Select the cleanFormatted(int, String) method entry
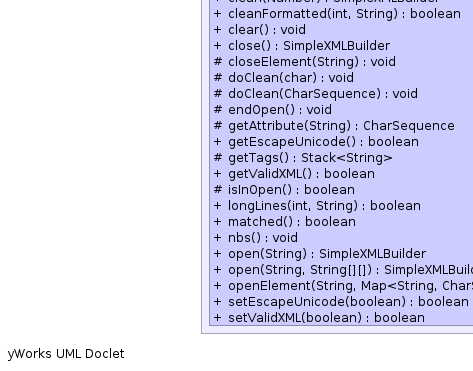The image size is (473, 371). coord(337,14)
